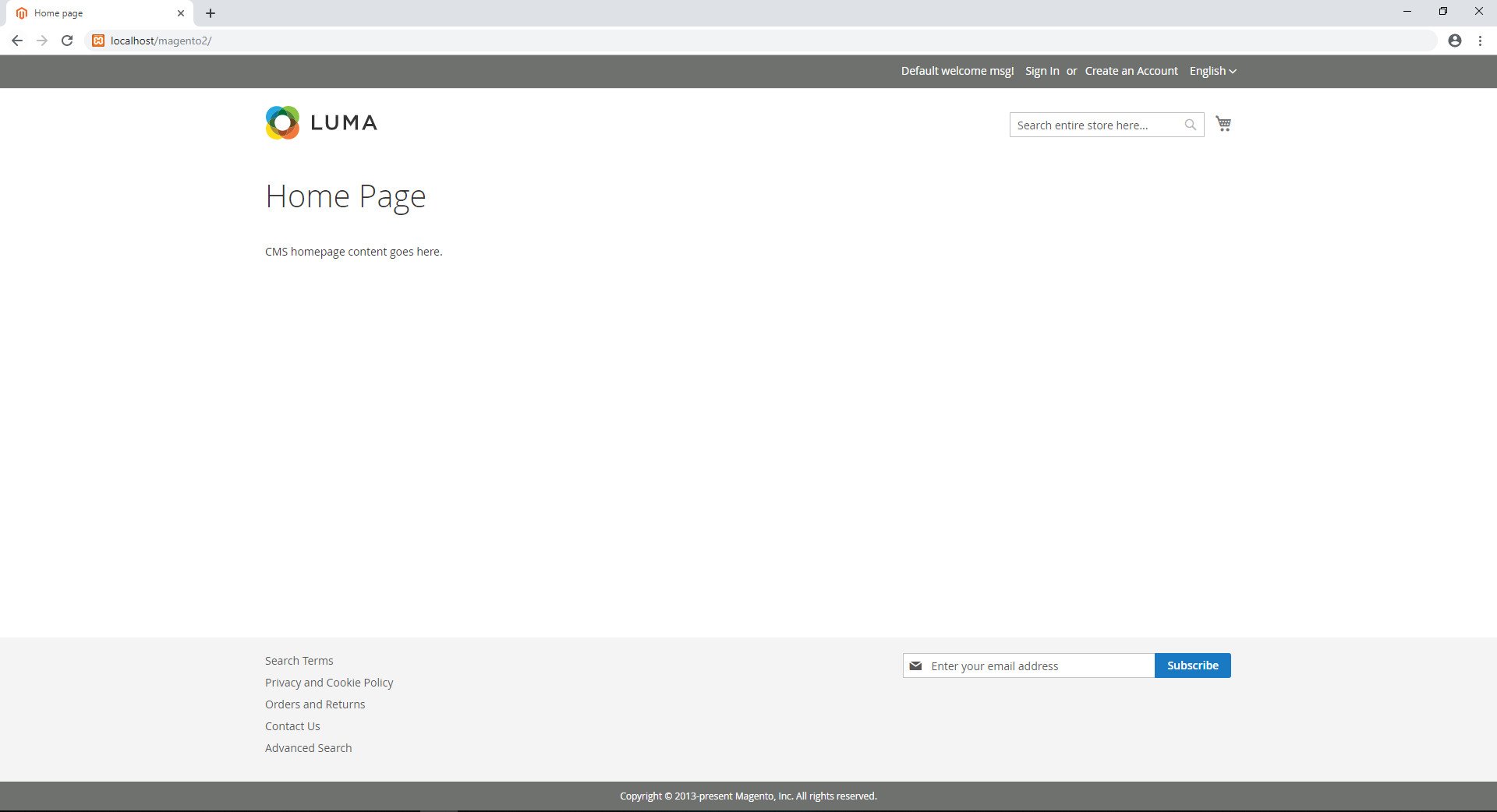The height and width of the screenshot is (812, 1497).
Task: Open the shopping cart icon
Action: [1223, 124]
